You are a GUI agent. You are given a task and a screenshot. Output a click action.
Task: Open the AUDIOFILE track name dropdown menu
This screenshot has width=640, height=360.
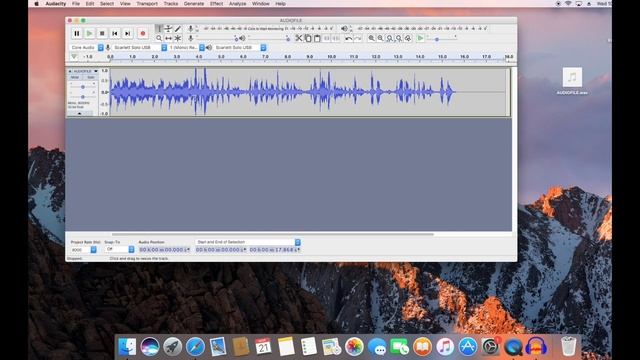85,71
